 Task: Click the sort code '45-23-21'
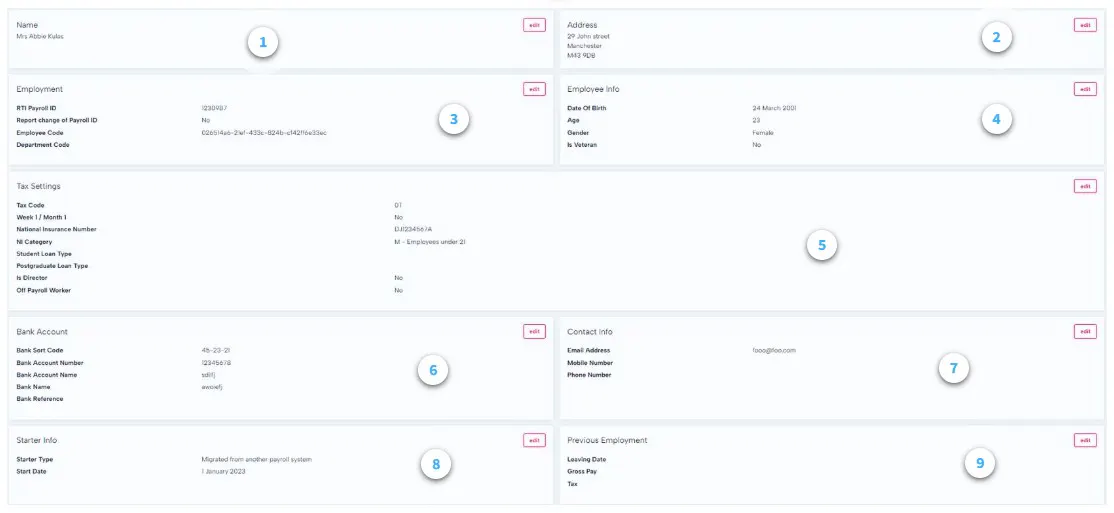pos(216,350)
